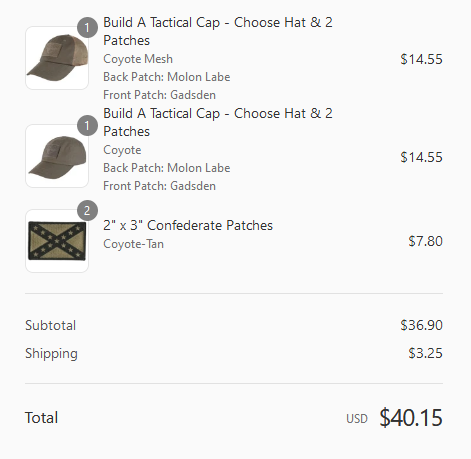Click 2" x 3" Confederate Patches title
The height and width of the screenshot is (459, 471).
(x=188, y=225)
